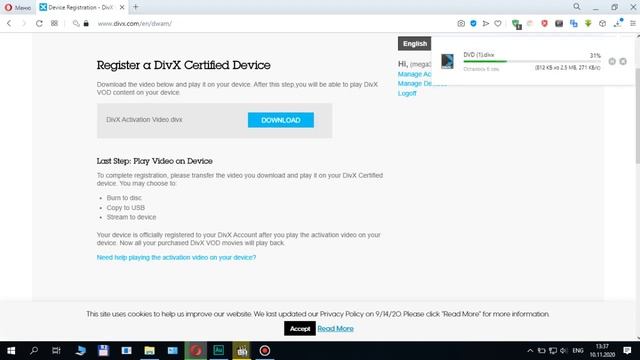View site security padlock info
The image size is (640, 360).
86,24
